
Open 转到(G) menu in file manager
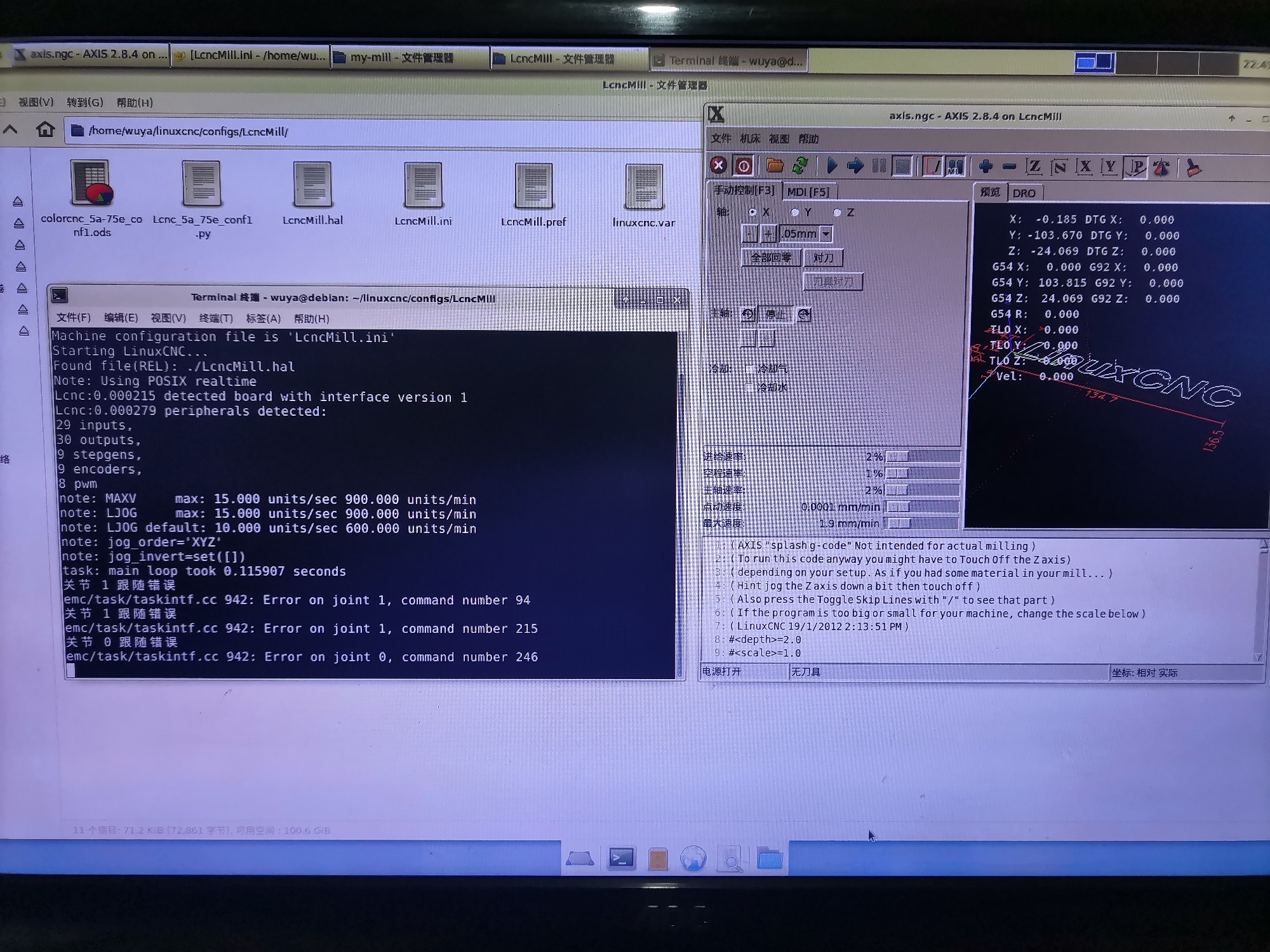pos(84,102)
